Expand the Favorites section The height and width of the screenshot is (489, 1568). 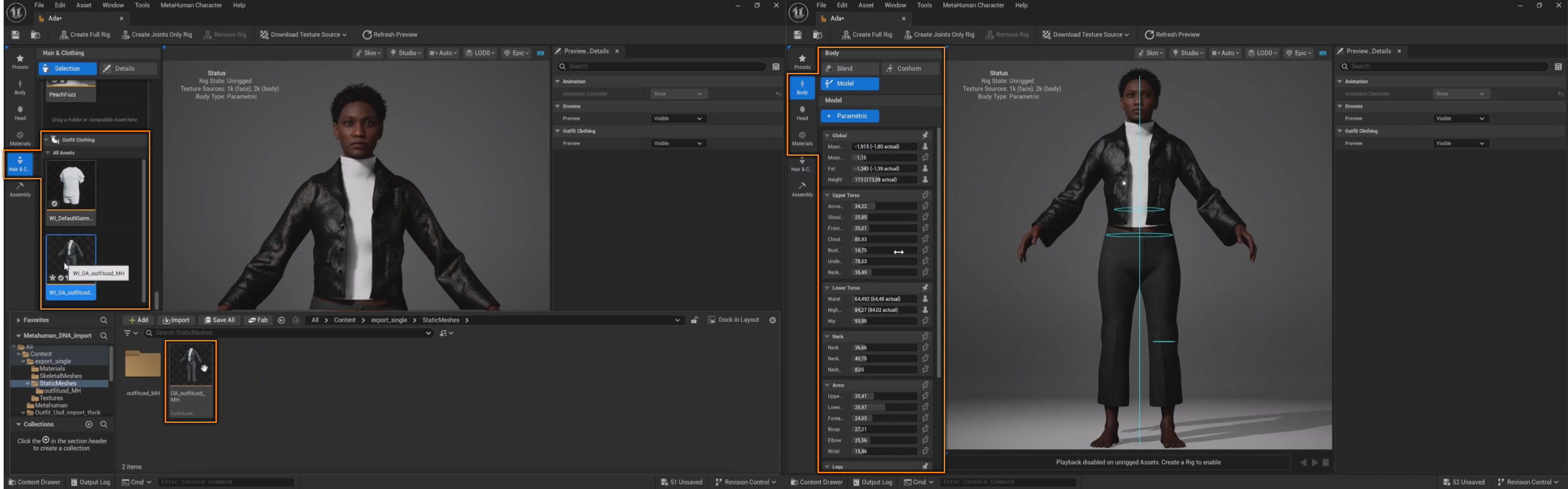18,320
